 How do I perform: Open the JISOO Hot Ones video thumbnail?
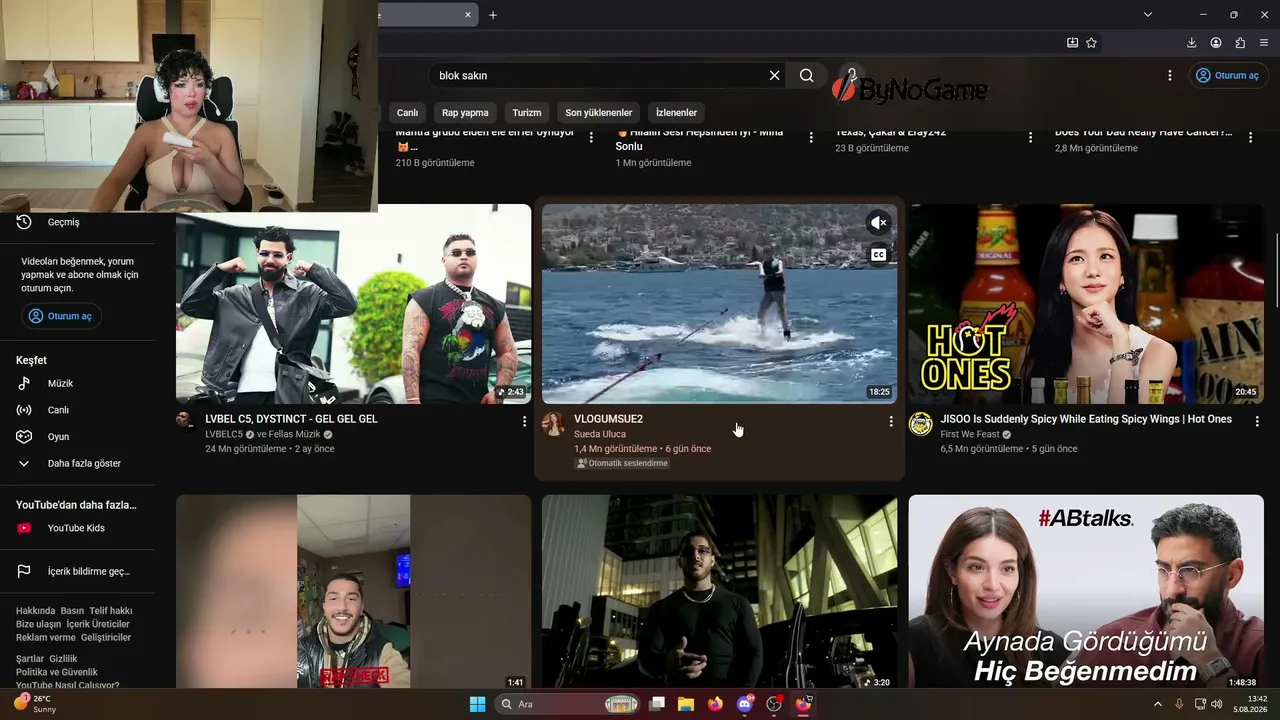tap(1086, 304)
